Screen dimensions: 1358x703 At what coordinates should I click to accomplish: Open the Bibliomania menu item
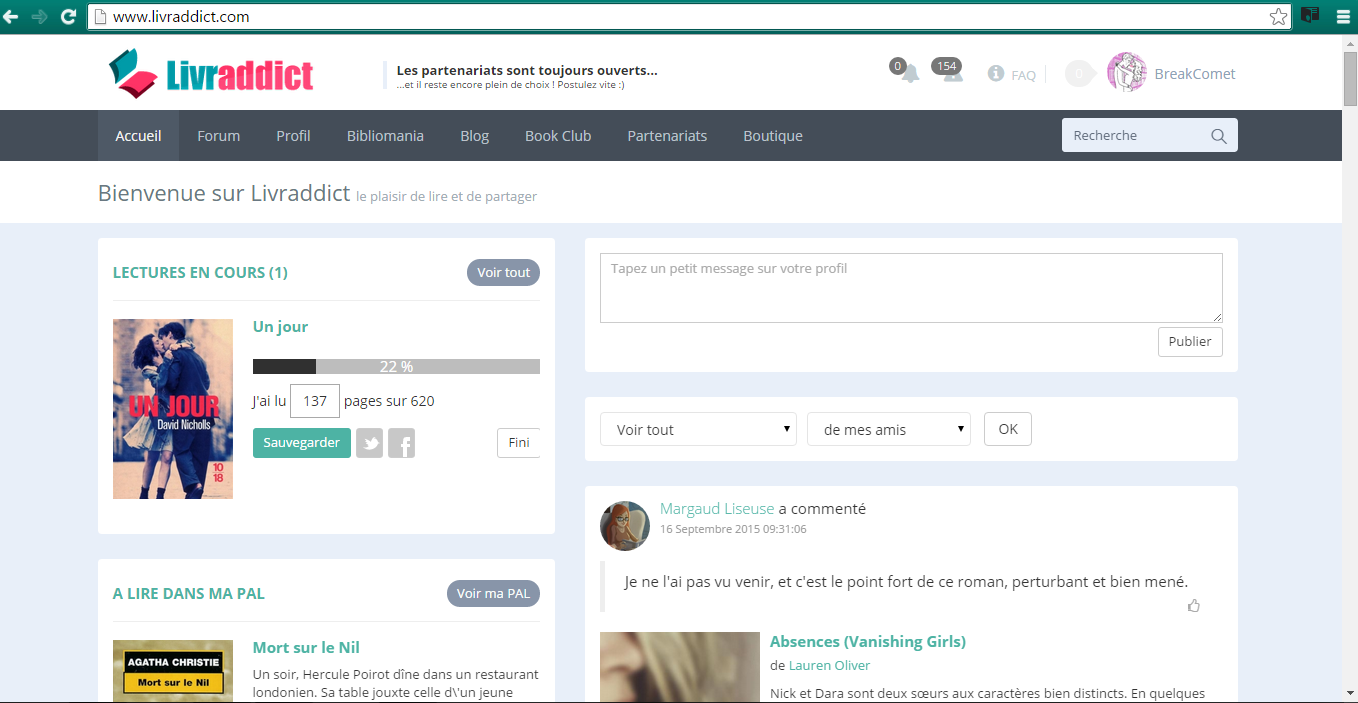pyautogui.click(x=385, y=136)
